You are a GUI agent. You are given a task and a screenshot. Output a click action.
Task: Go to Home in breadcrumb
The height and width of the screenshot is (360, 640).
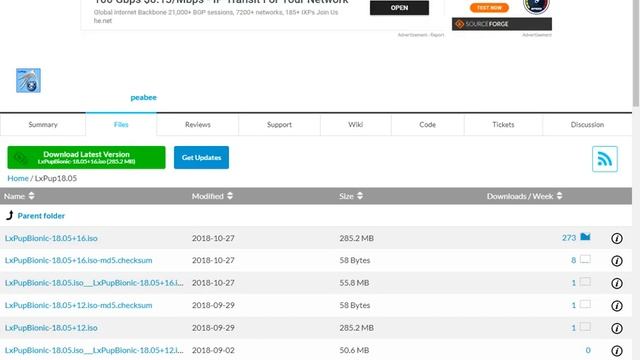pyautogui.click(x=18, y=178)
